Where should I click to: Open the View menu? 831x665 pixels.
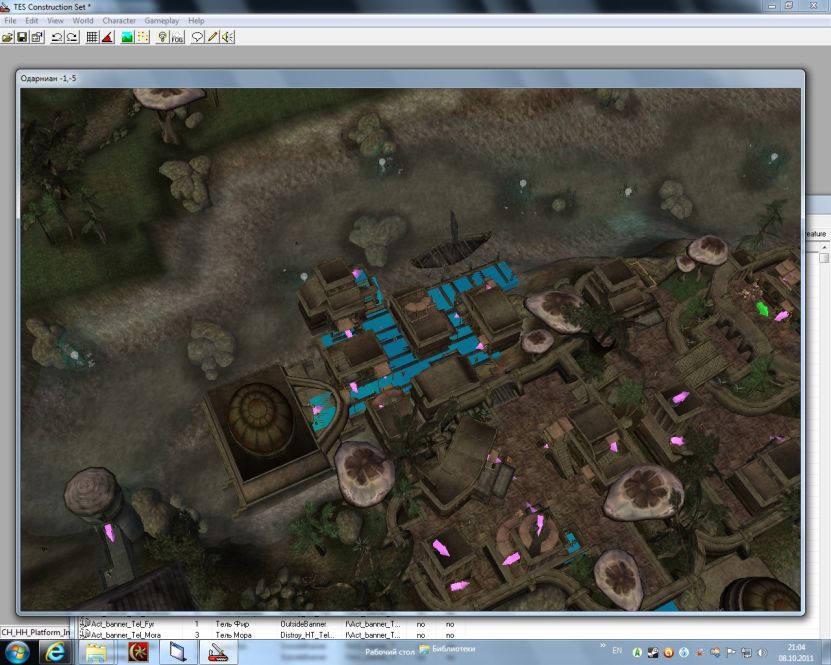56,21
